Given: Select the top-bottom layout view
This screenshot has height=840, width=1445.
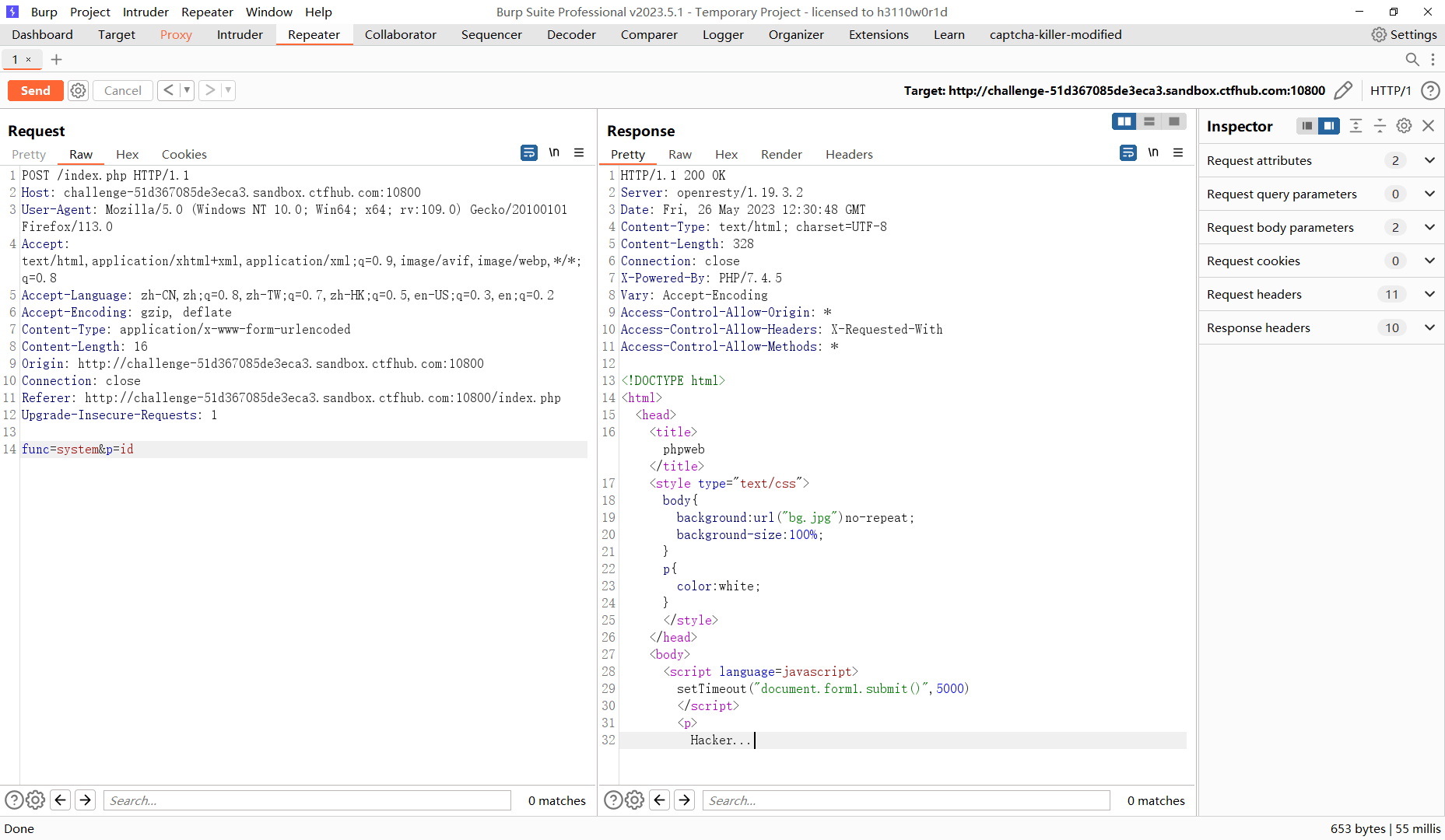Looking at the screenshot, I should click(1149, 121).
